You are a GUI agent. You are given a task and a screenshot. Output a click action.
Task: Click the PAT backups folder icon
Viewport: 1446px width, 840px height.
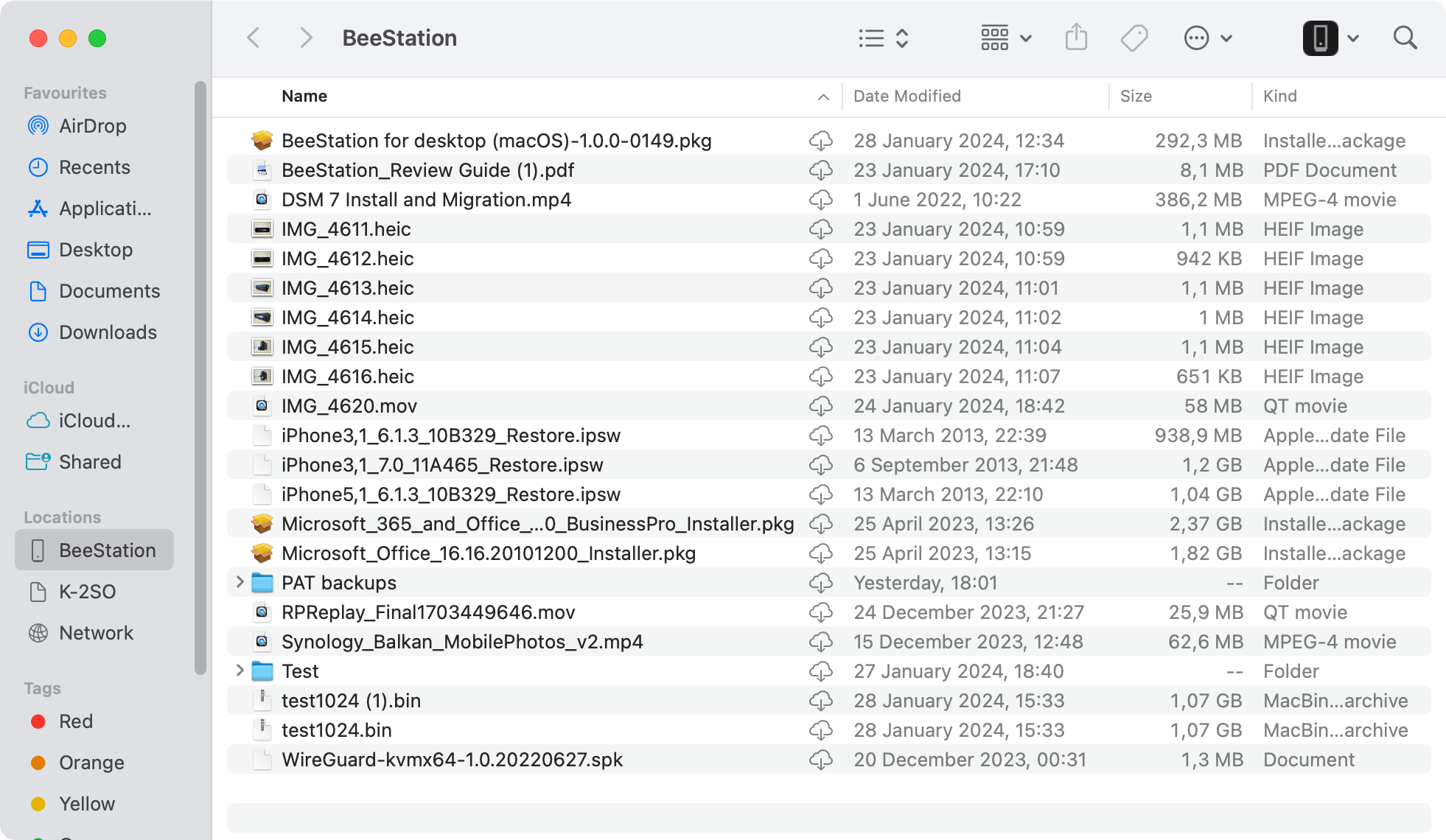[262, 583]
